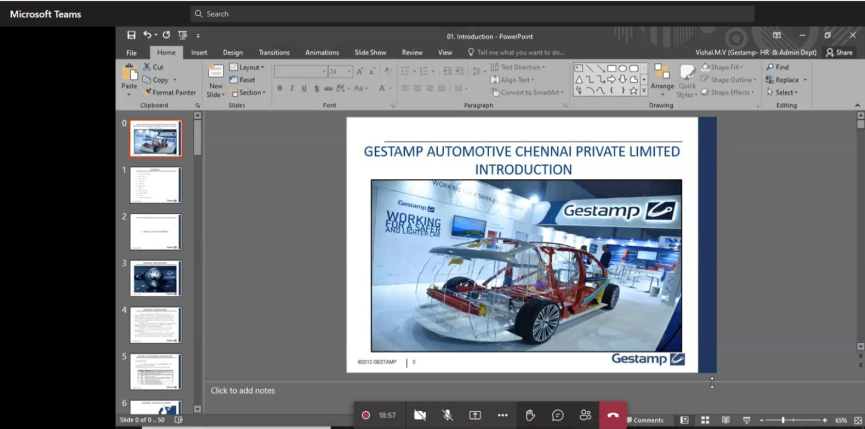The height and width of the screenshot is (429, 865).
Task: Switch to the Animations tab
Action: [322, 53]
